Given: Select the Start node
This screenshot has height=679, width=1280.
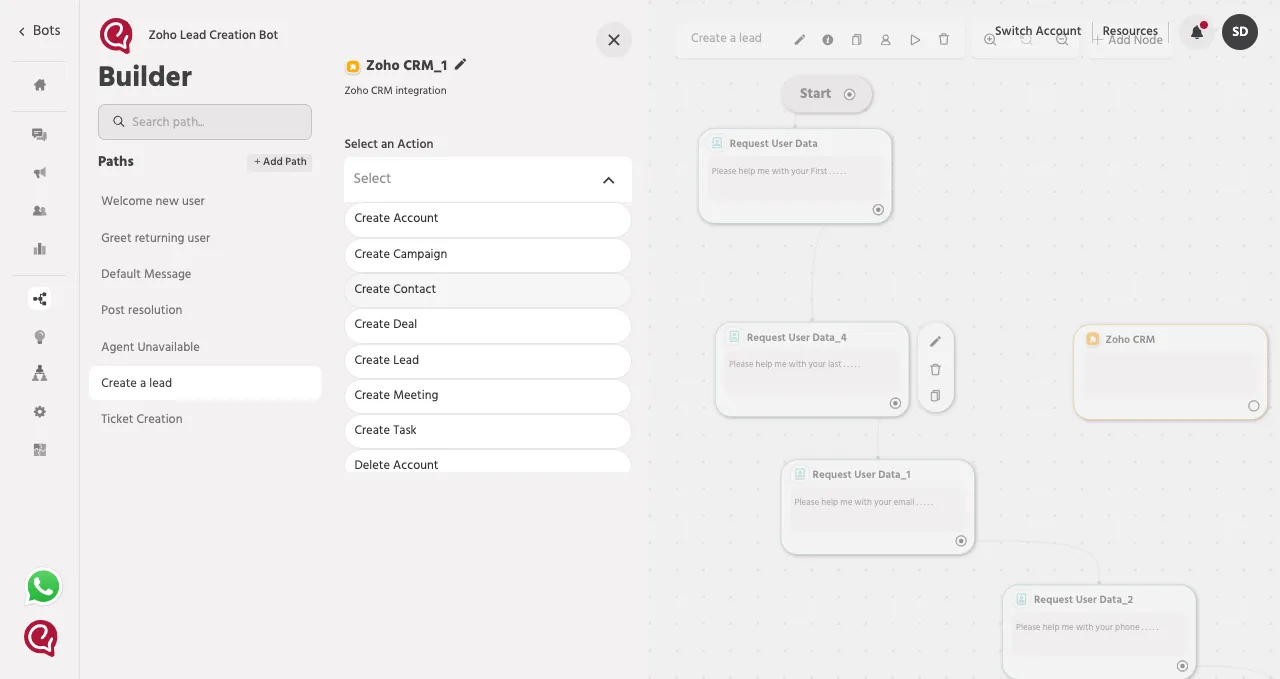Looking at the screenshot, I should 827,94.
